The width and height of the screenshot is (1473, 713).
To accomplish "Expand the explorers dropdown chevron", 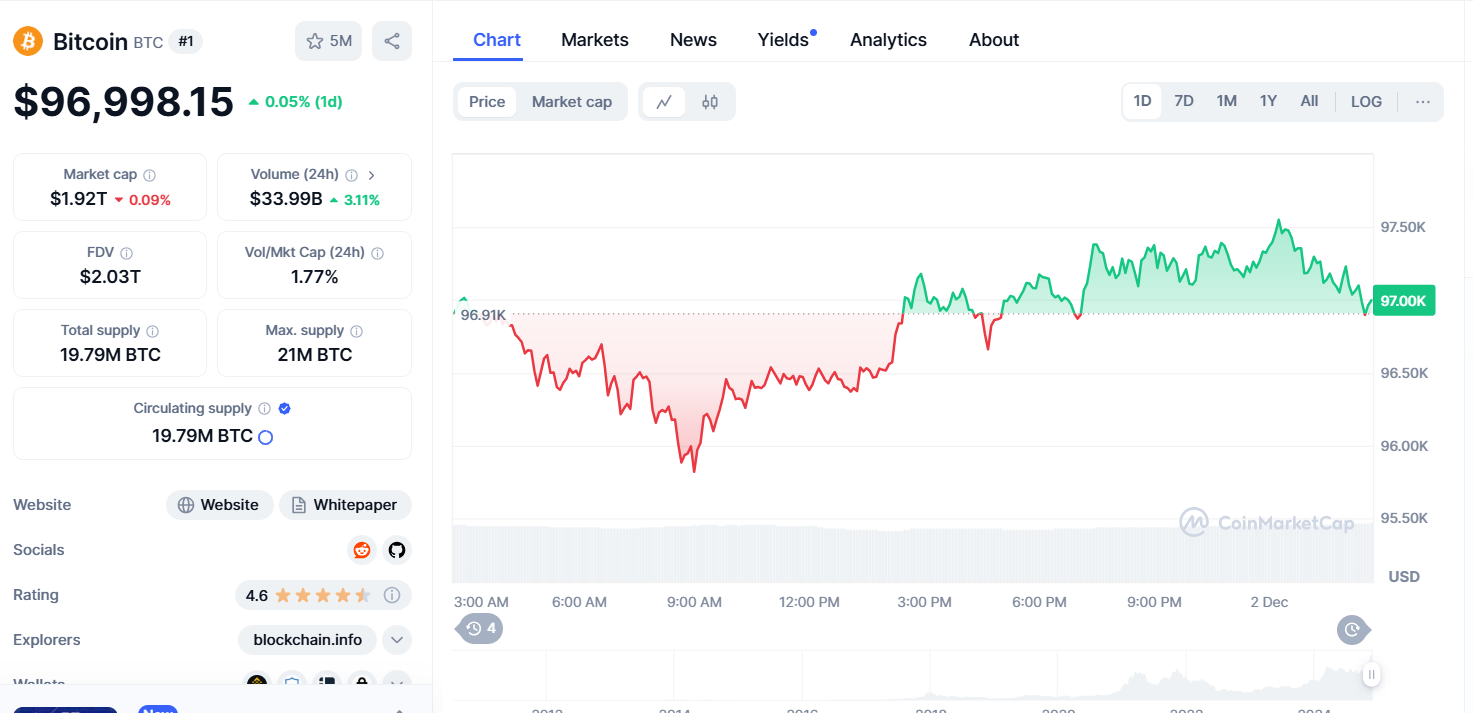I will pos(397,640).
